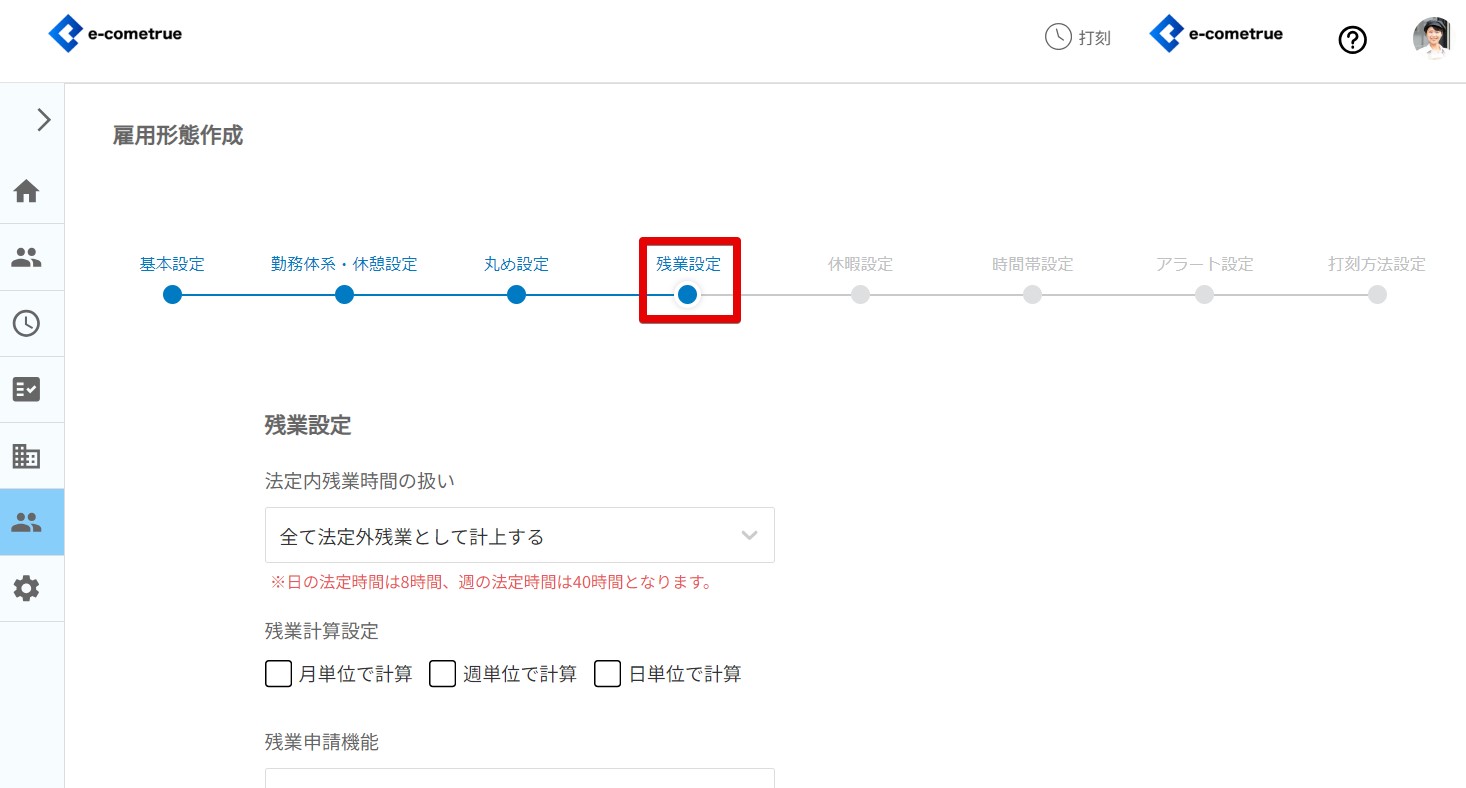The image size is (1466, 788).
Task: Click the clock icon in sidebar
Action: (x=26, y=323)
